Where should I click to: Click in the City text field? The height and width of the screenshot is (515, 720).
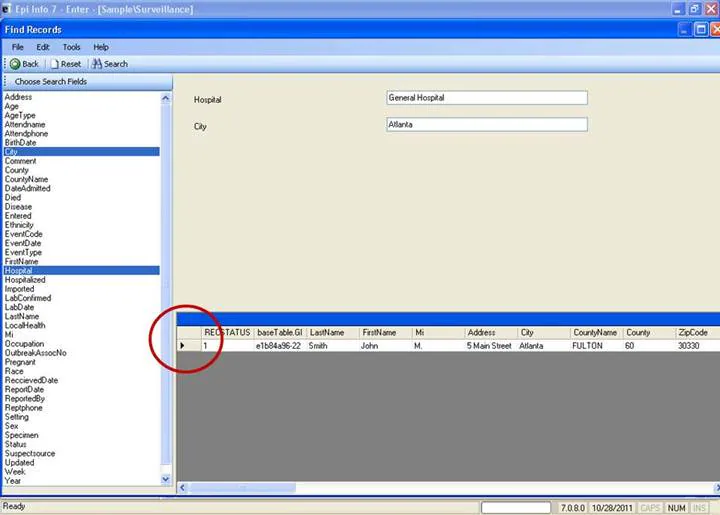(486, 125)
